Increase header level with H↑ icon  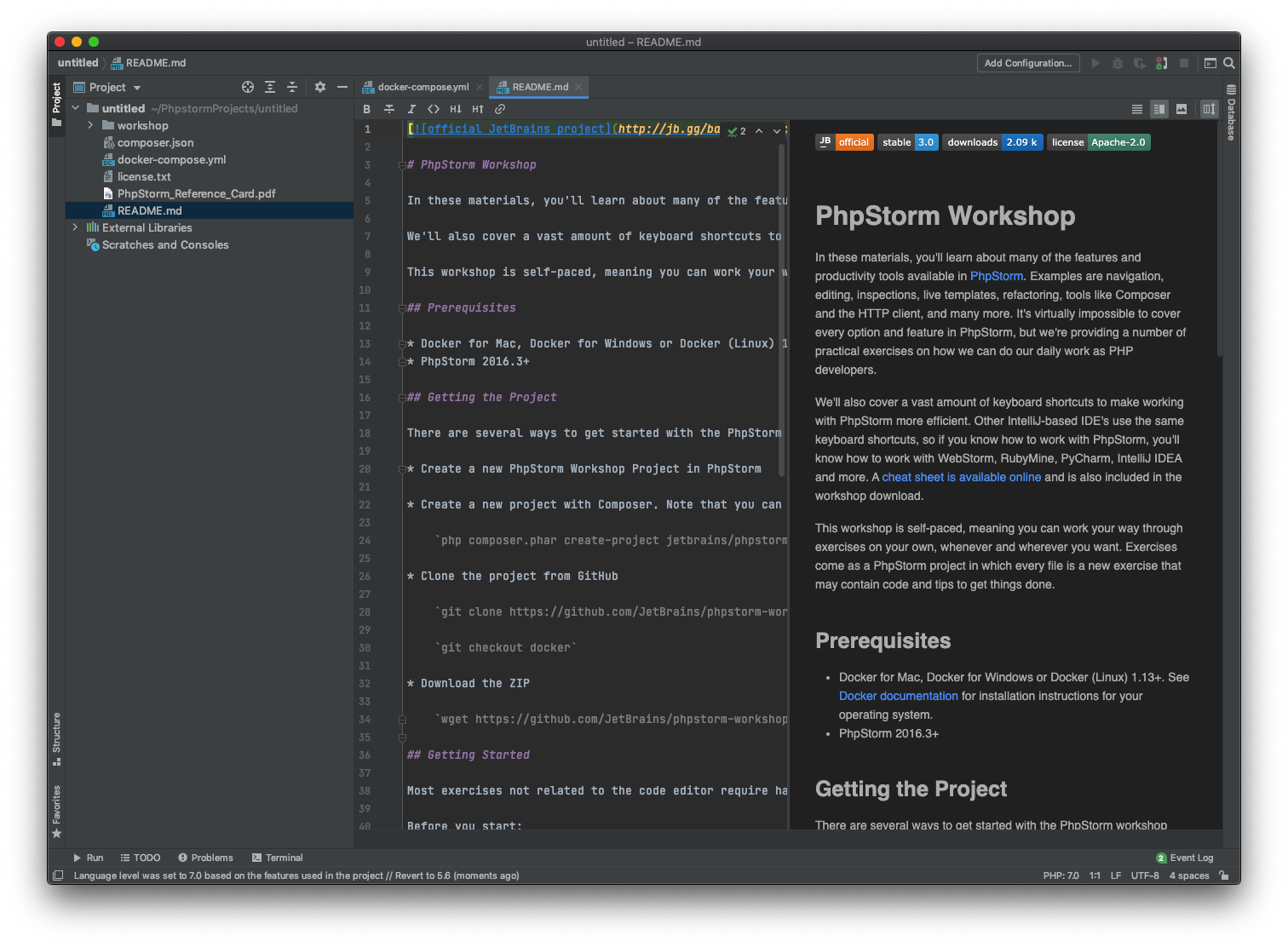pyautogui.click(x=478, y=109)
